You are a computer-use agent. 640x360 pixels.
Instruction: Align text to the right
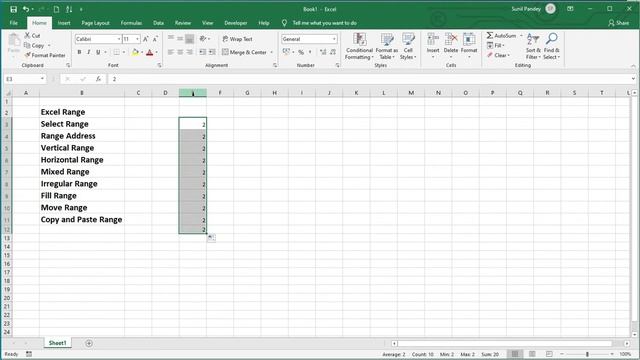tap(189, 52)
